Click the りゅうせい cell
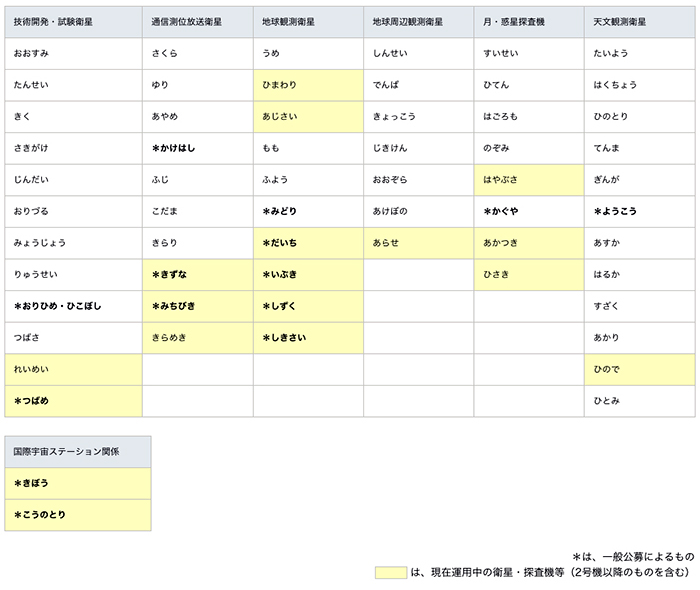This screenshot has height=590, width=700. tap(74, 275)
